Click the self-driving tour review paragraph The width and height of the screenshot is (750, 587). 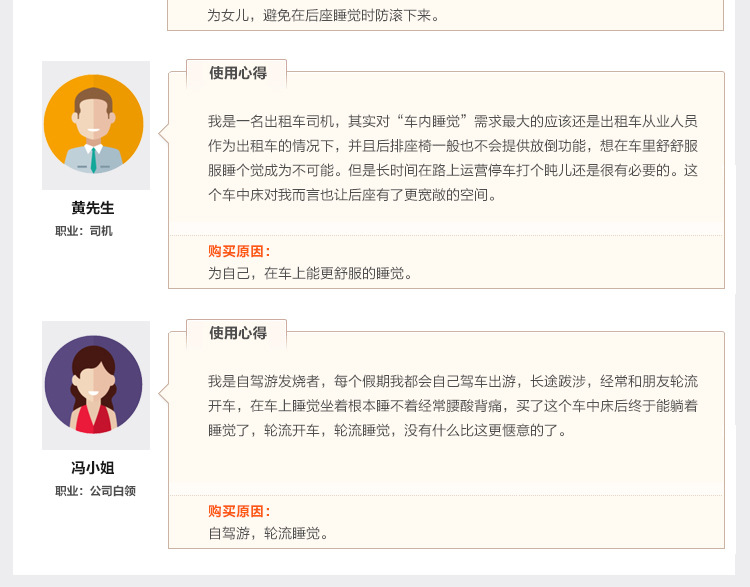pyautogui.click(x=452, y=406)
